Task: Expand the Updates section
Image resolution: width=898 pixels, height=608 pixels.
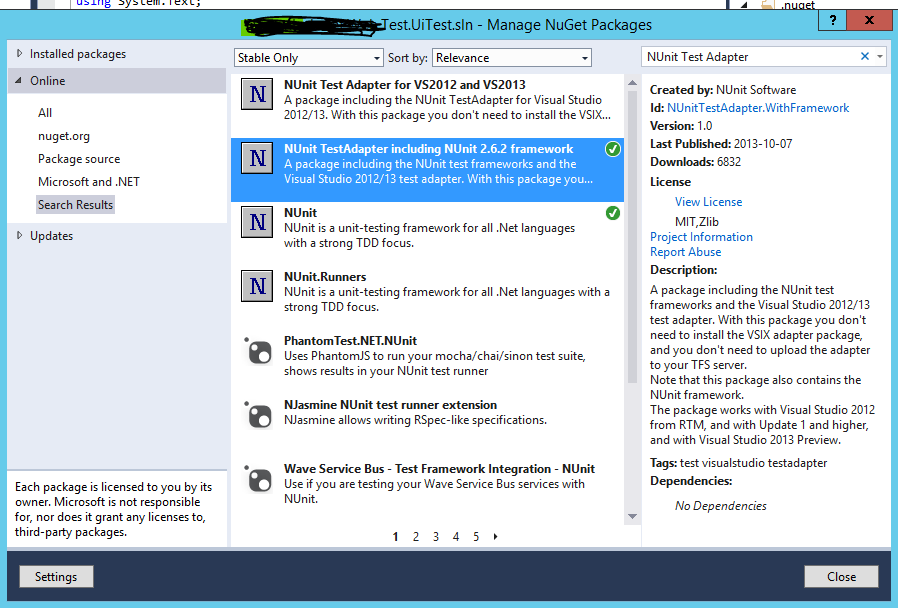Action: pos(19,235)
